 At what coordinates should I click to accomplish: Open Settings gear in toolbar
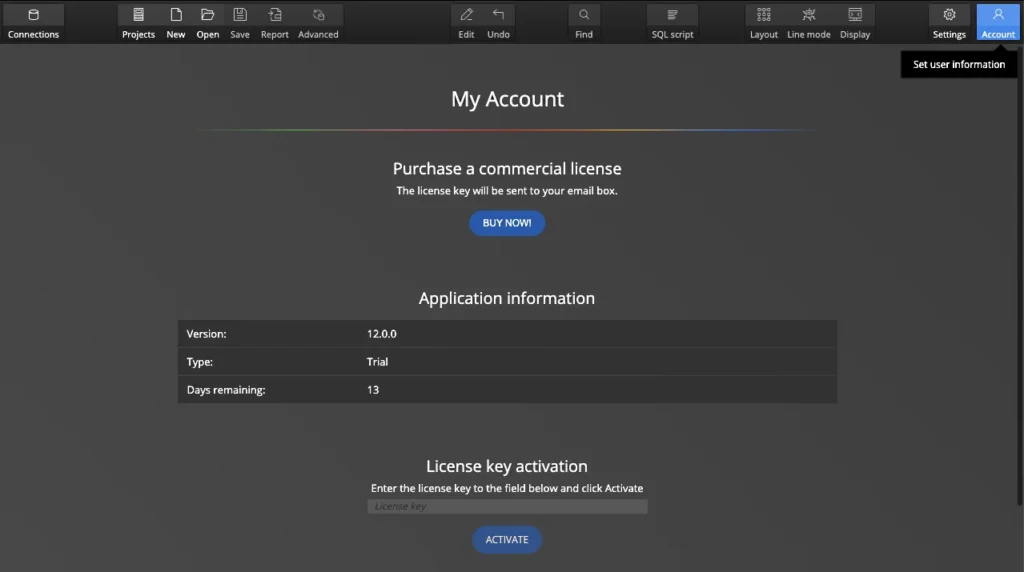pyautogui.click(x=949, y=21)
